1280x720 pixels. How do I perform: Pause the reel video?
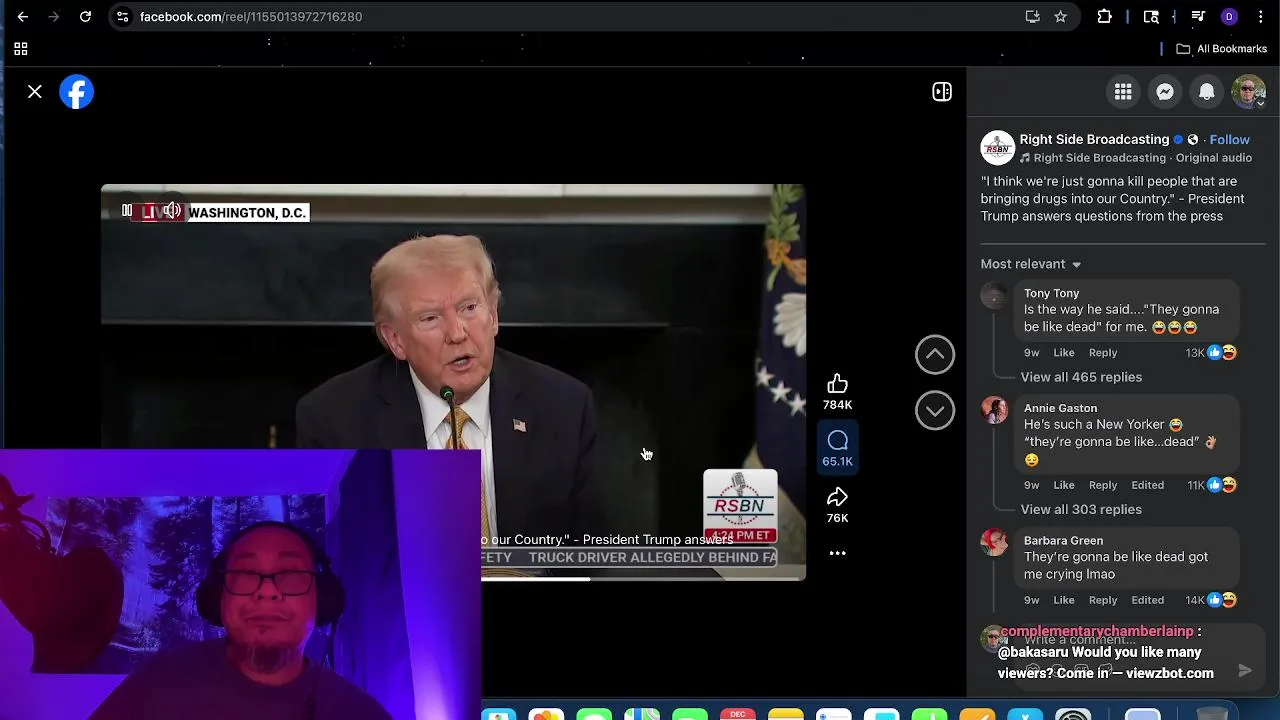click(127, 211)
